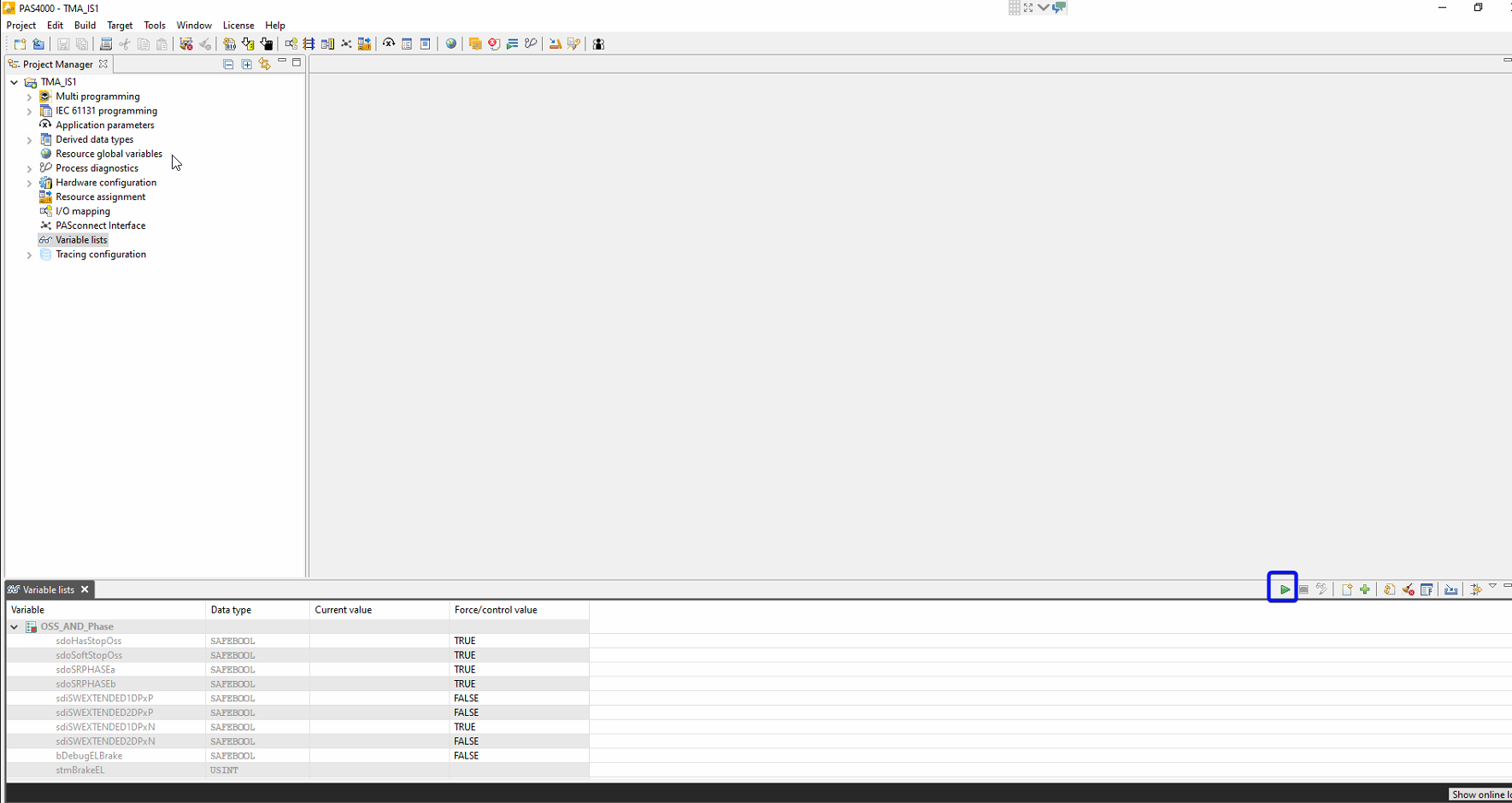This screenshot has width=1512, height=803.
Task: Click Collapse All in Project Manager
Action: (228, 64)
